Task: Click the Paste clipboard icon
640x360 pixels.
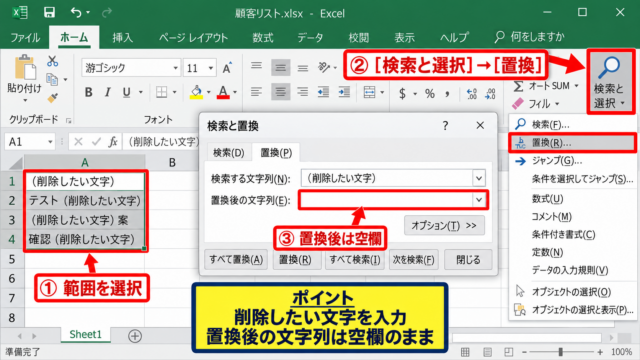Action: click(25, 68)
